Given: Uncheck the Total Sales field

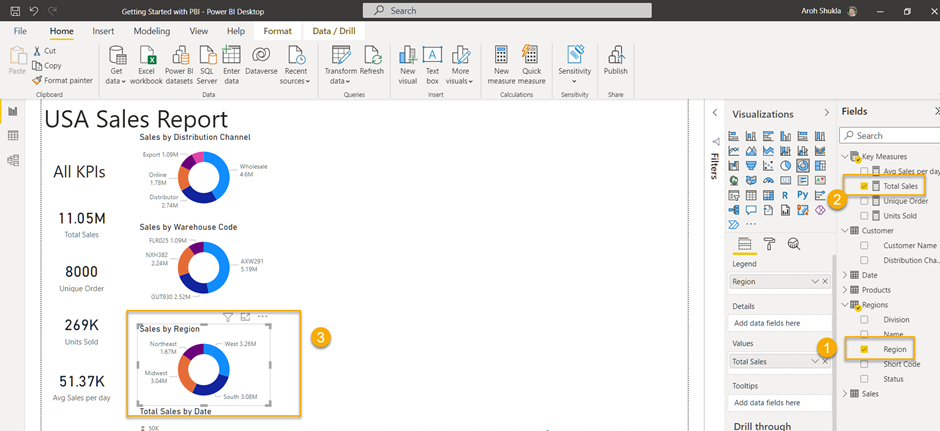Looking at the screenshot, I should 864,186.
